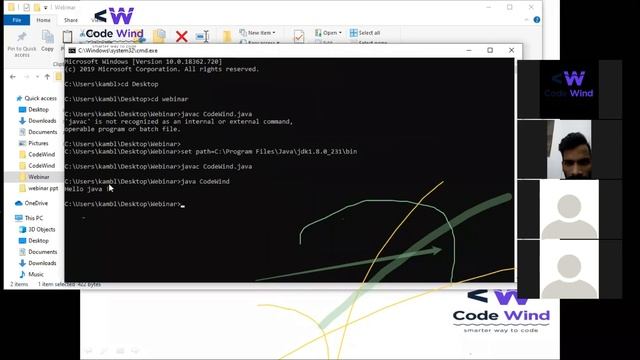Screen dimensions: 640x360
Task: Open the recent locations dropdown arrow
Action: [x=37, y=77]
